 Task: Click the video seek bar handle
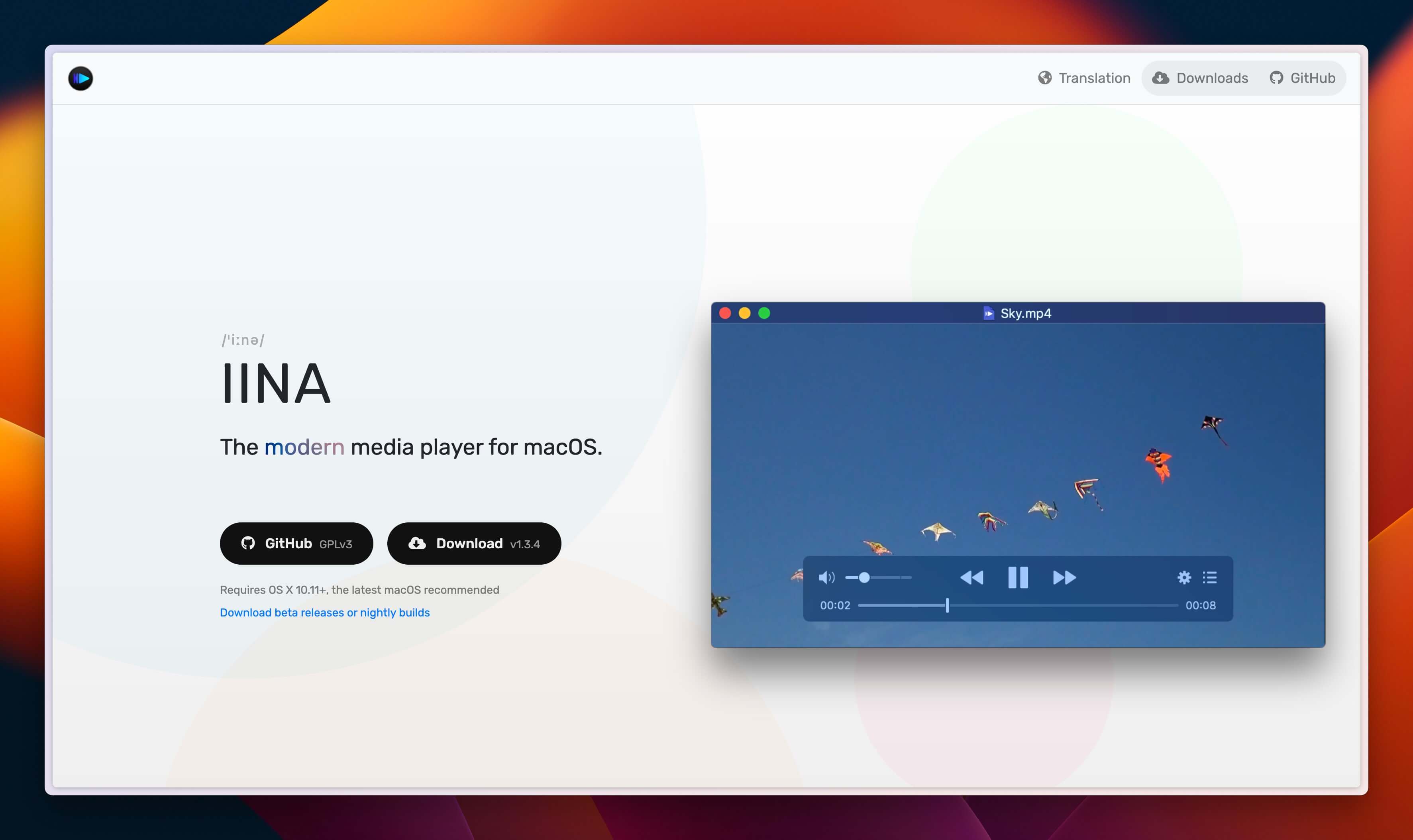(x=947, y=605)
